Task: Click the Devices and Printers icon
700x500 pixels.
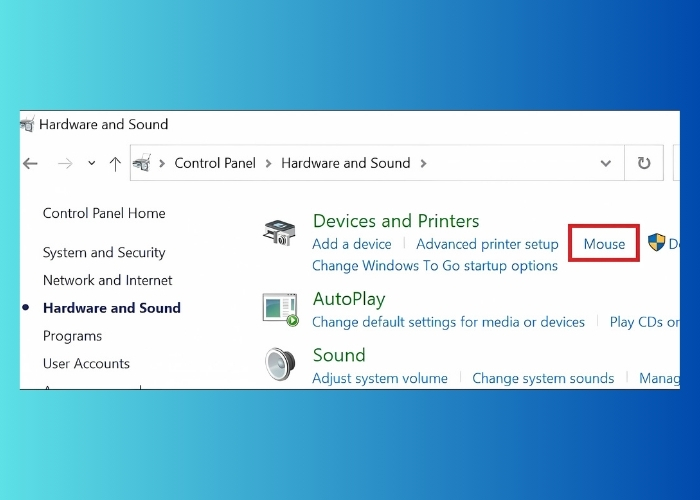Action: 279,232
